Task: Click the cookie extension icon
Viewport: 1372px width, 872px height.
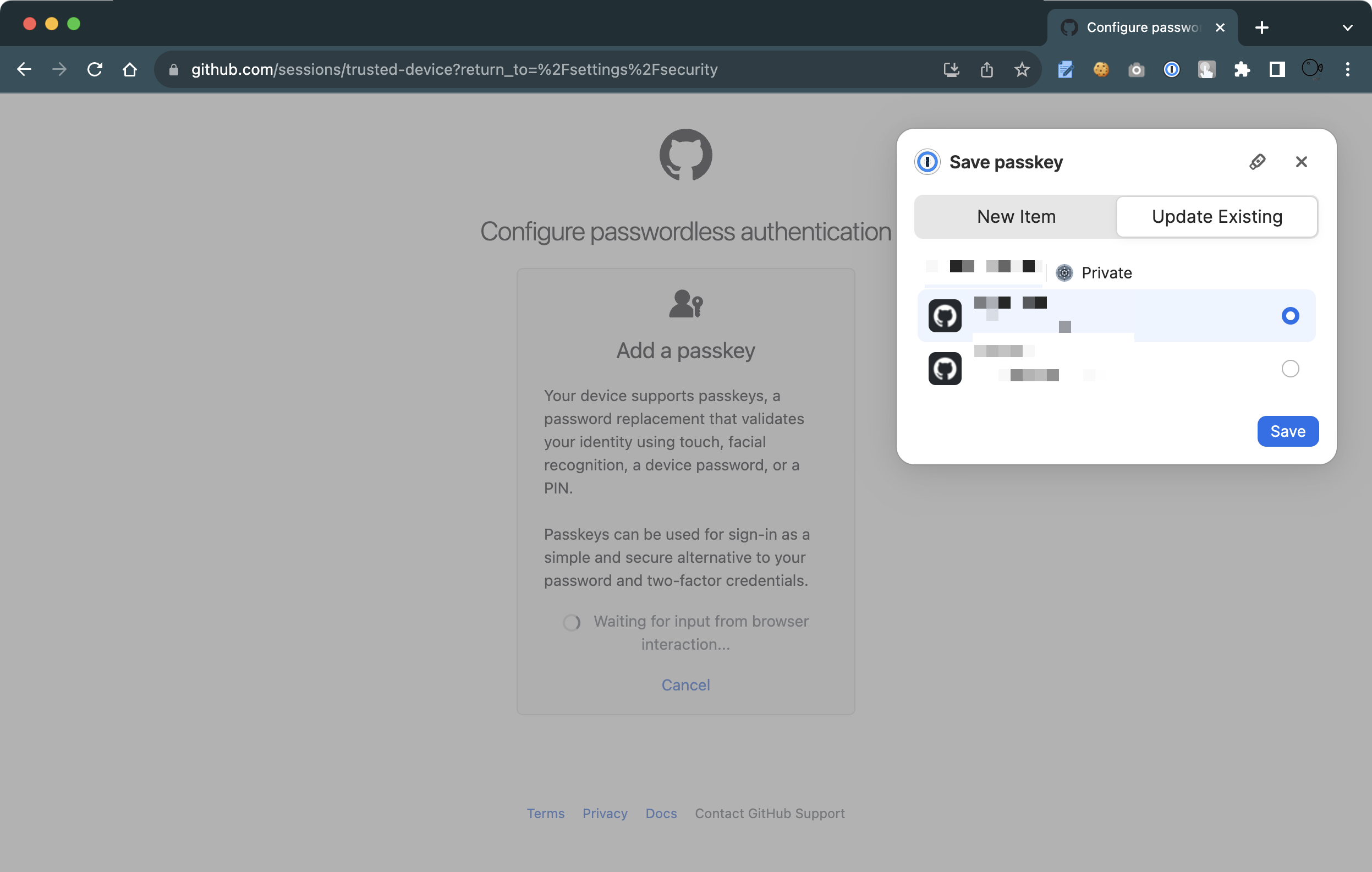Action: pos(1101,69)
